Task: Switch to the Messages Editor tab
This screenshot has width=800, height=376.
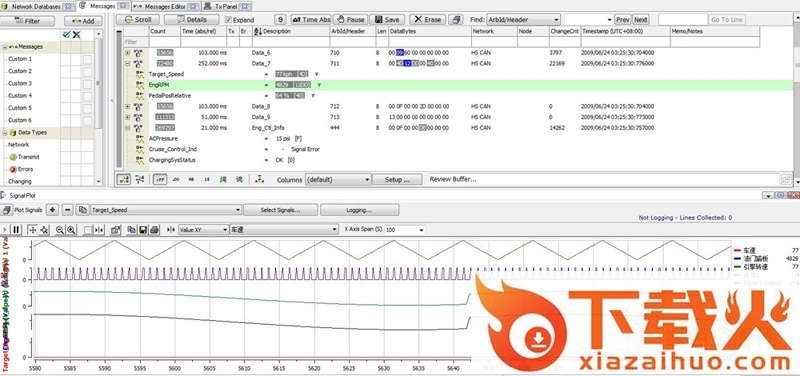Action: [x=166, y=6]
